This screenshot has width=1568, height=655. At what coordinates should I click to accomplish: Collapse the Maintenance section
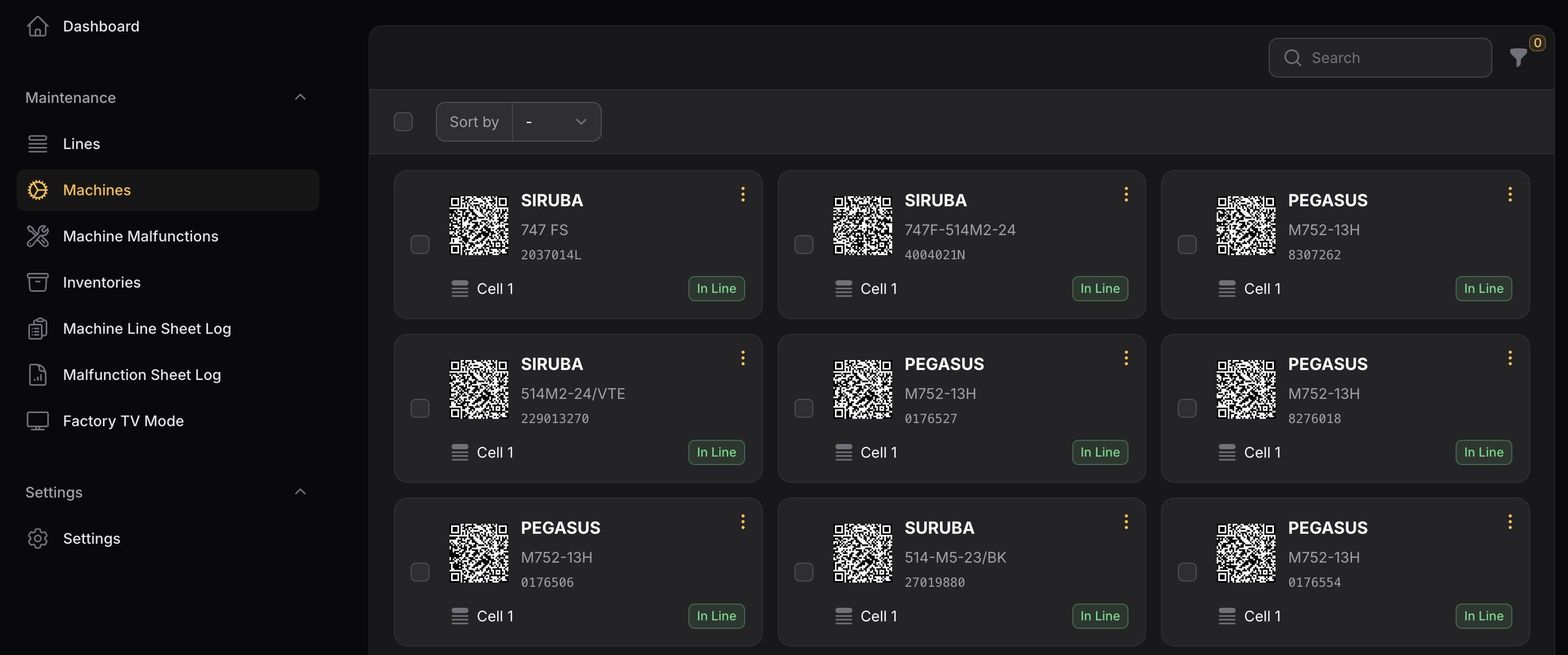[300, 97]
